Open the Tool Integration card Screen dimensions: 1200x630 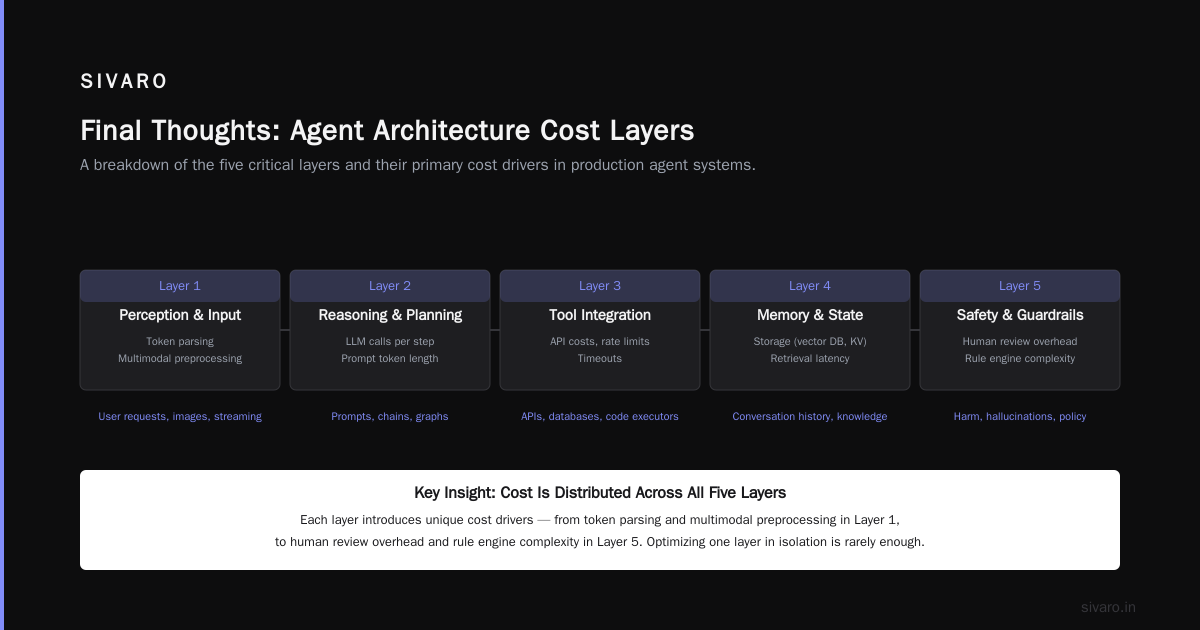pos(600,330)
